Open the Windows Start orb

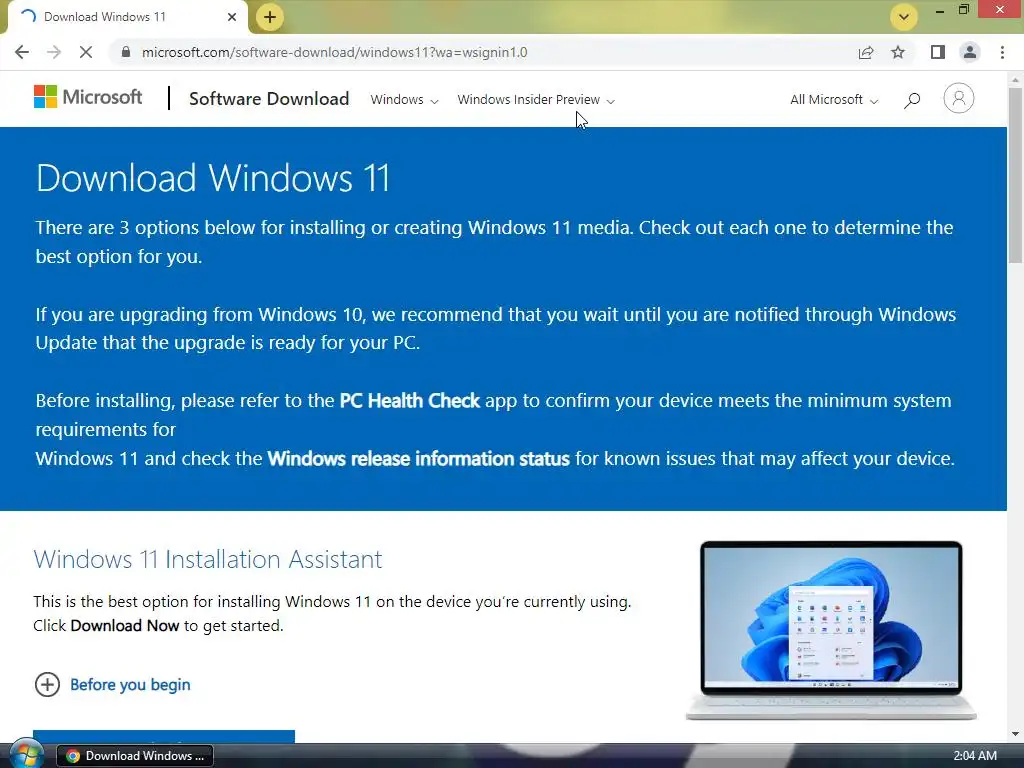pos(26,755)
